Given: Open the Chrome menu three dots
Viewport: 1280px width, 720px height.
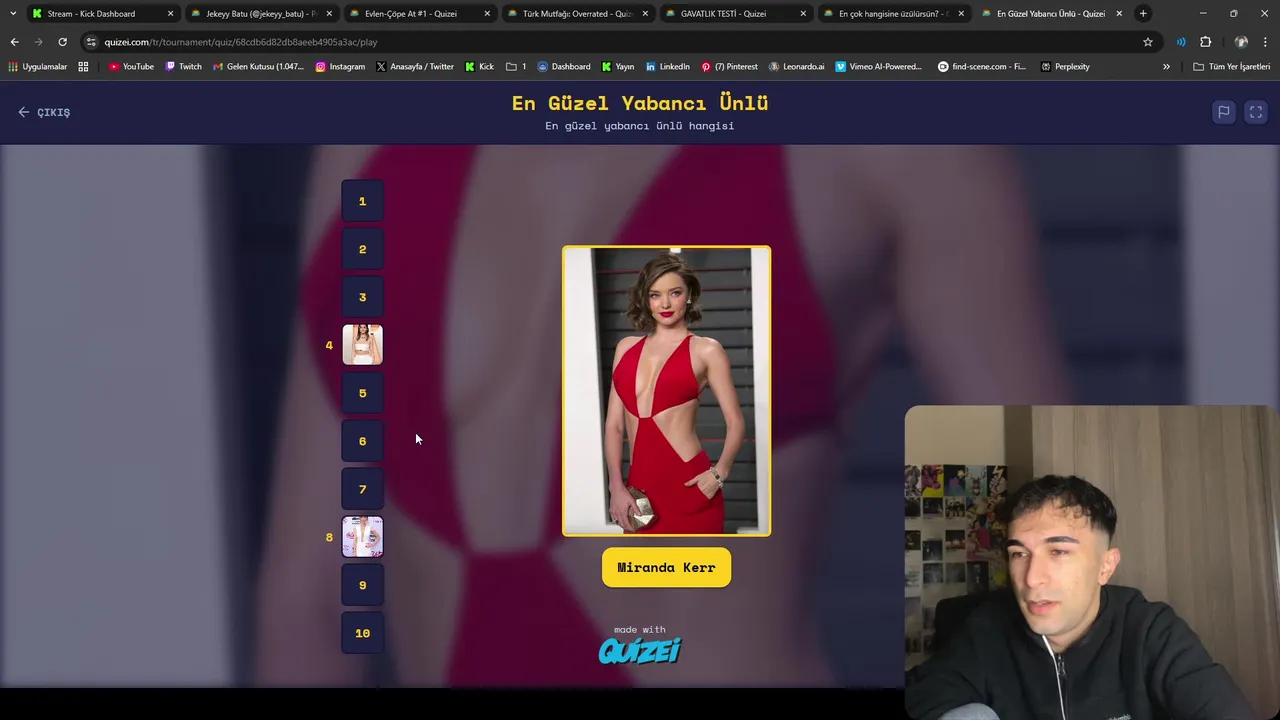Looking at the screenshot, I should point(1266,42).
